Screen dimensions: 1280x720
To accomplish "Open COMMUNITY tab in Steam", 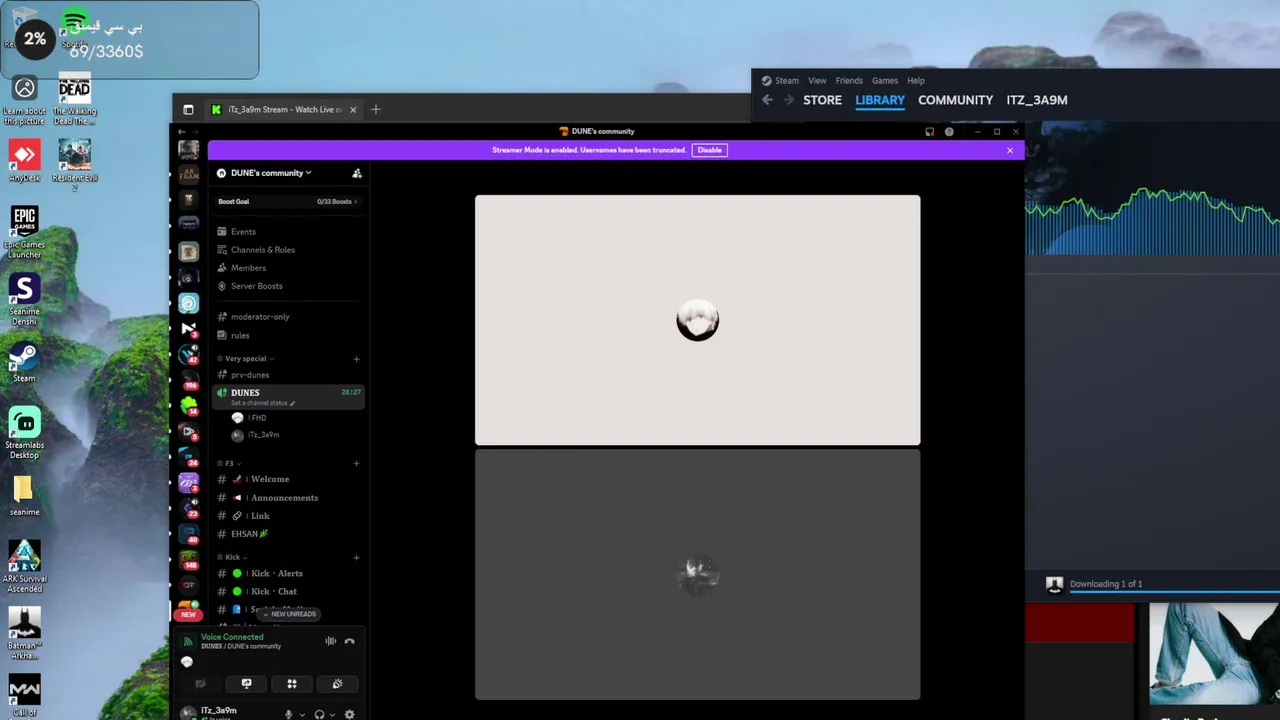I will [x=955, y=100].
